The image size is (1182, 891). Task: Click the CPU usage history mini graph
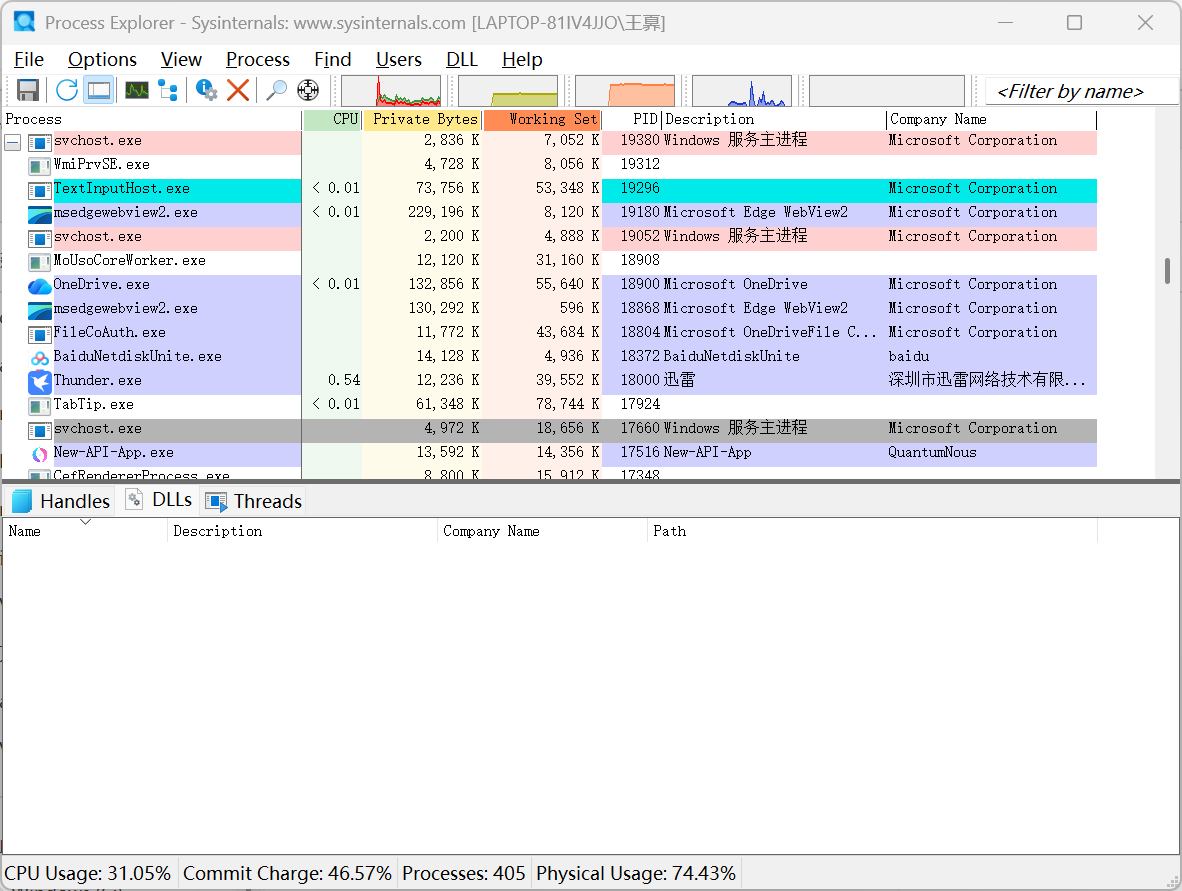pyautogui.click(x=391, y=90)
